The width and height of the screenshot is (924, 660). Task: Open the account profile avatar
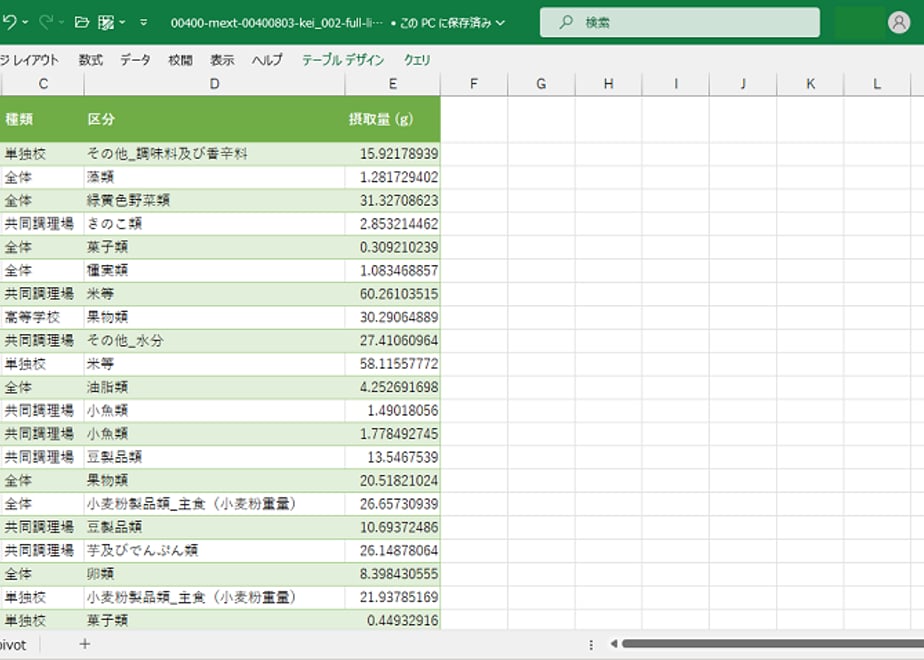(x=899, y=22)
